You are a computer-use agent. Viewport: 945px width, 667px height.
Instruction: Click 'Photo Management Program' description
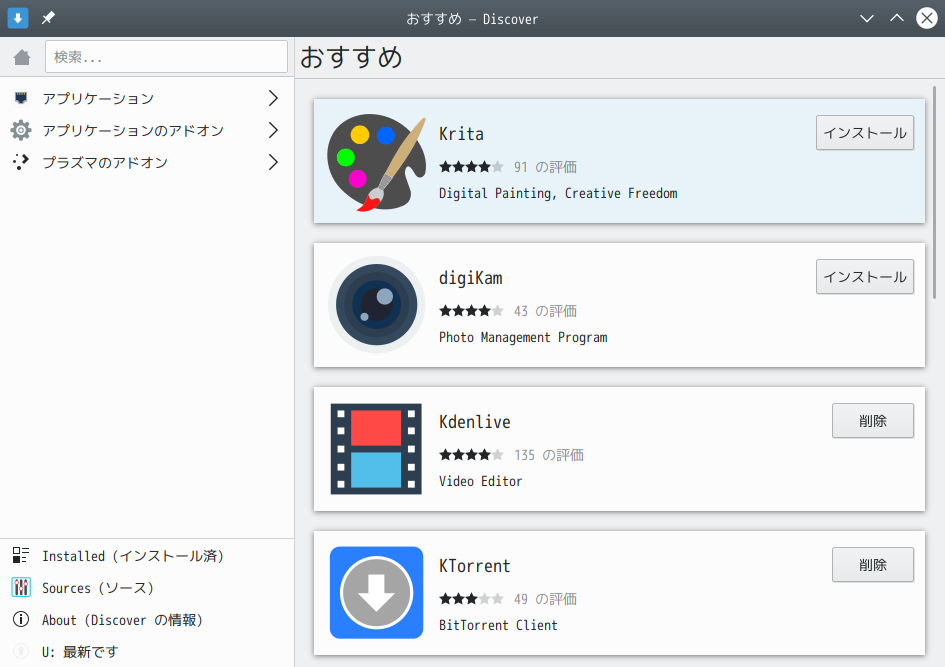[523, 337]
